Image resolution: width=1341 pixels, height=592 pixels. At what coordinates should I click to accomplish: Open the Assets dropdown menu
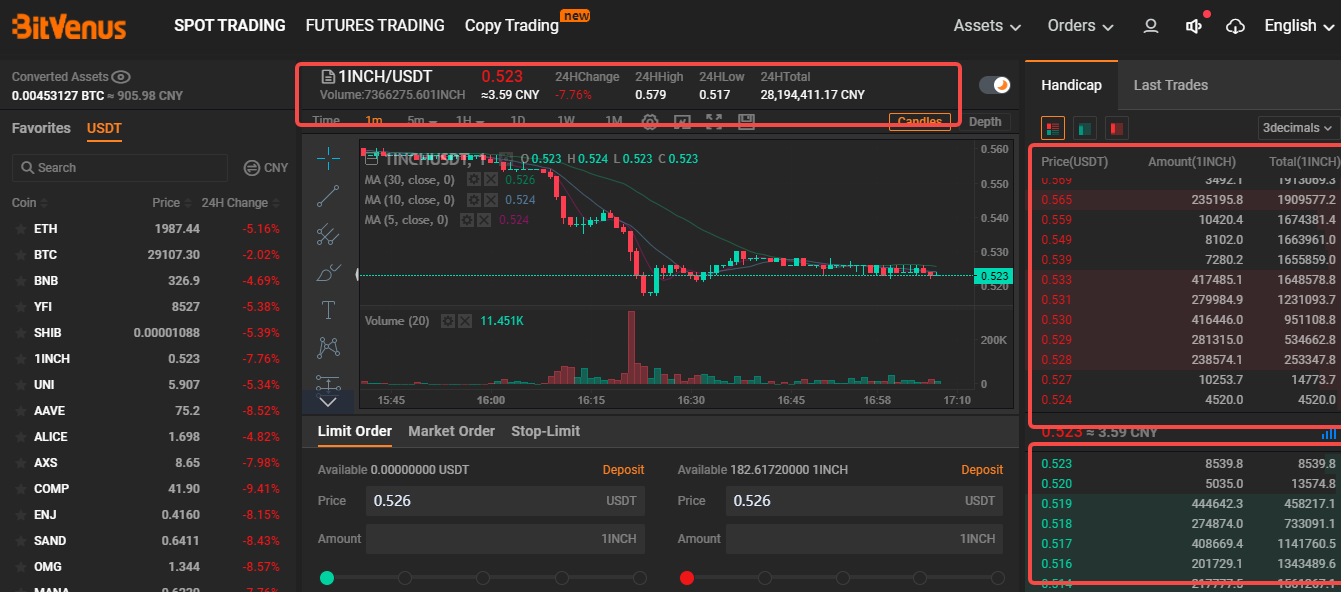(x=988, y=26)
